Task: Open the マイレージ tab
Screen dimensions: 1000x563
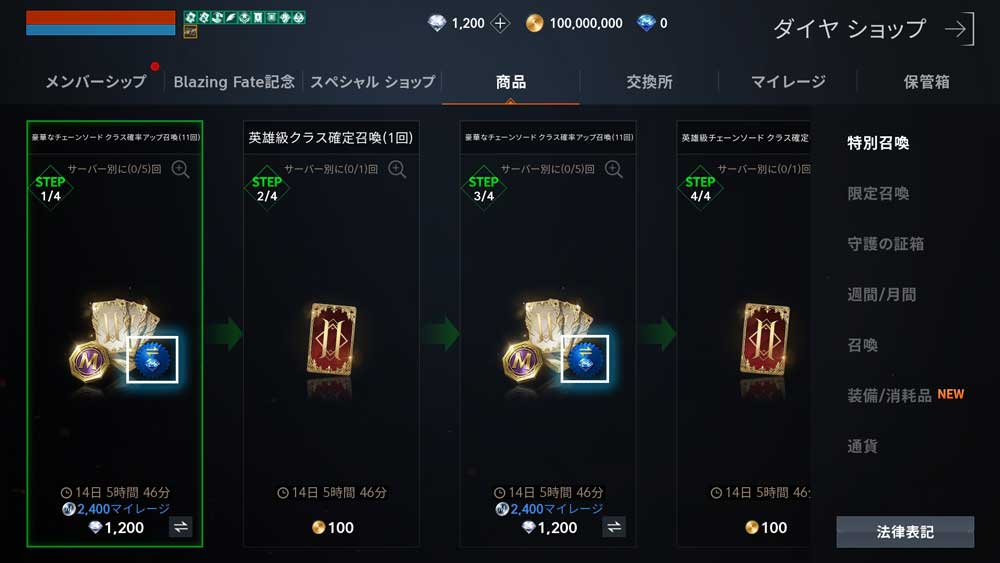Action: tap(788, 82)
